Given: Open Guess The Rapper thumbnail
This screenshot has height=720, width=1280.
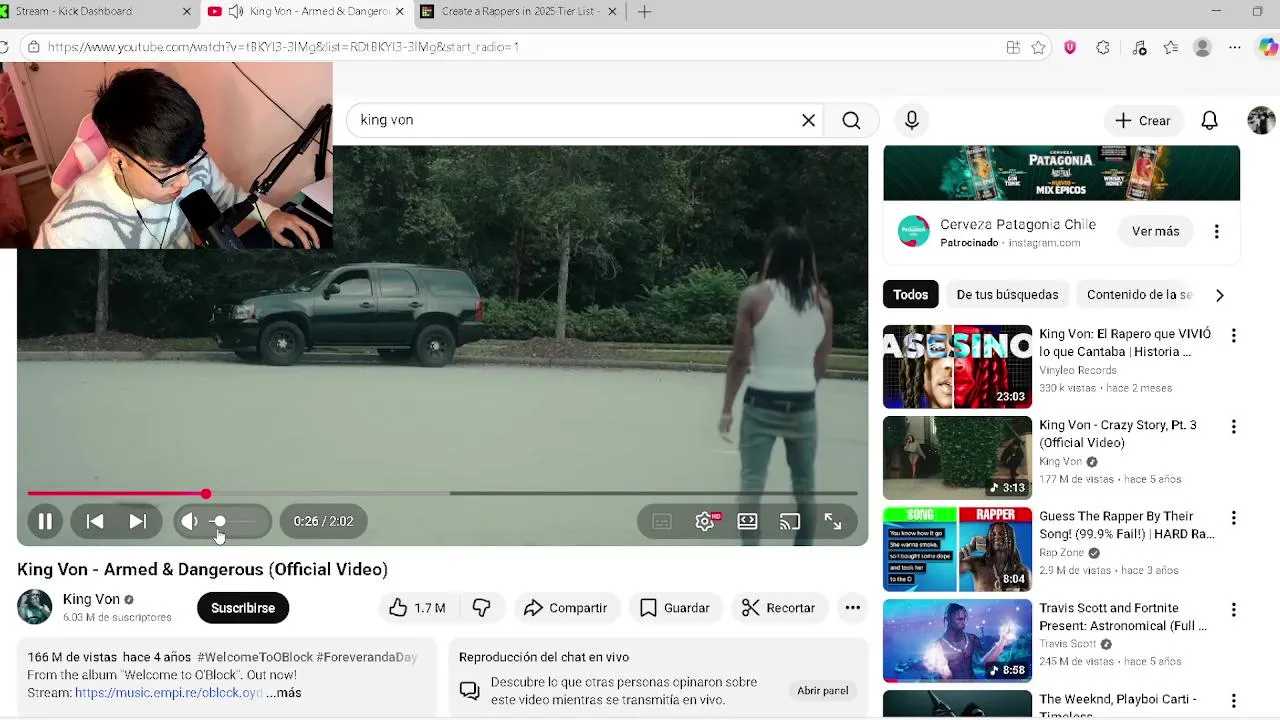Looking at the screenshot, I should (x=957, y=549).
